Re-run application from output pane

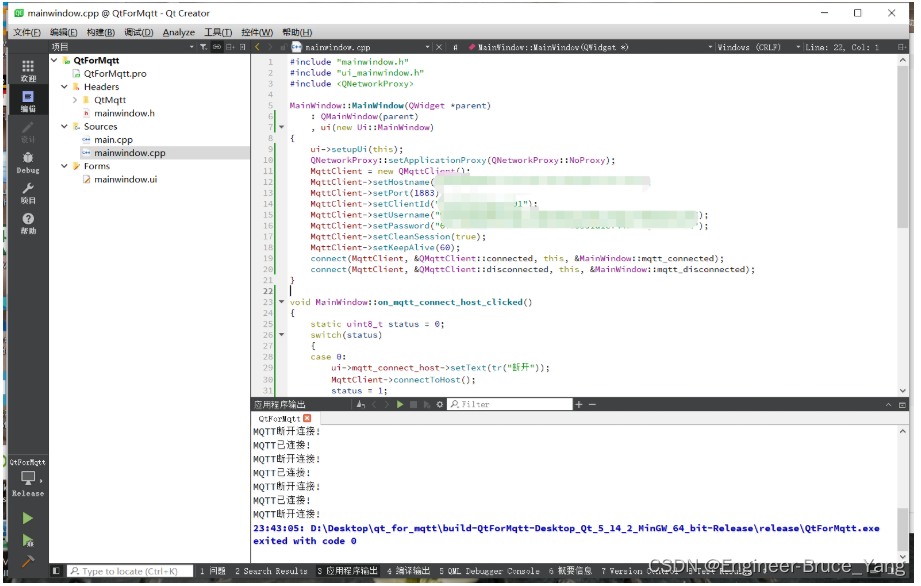tap(400, 405)
